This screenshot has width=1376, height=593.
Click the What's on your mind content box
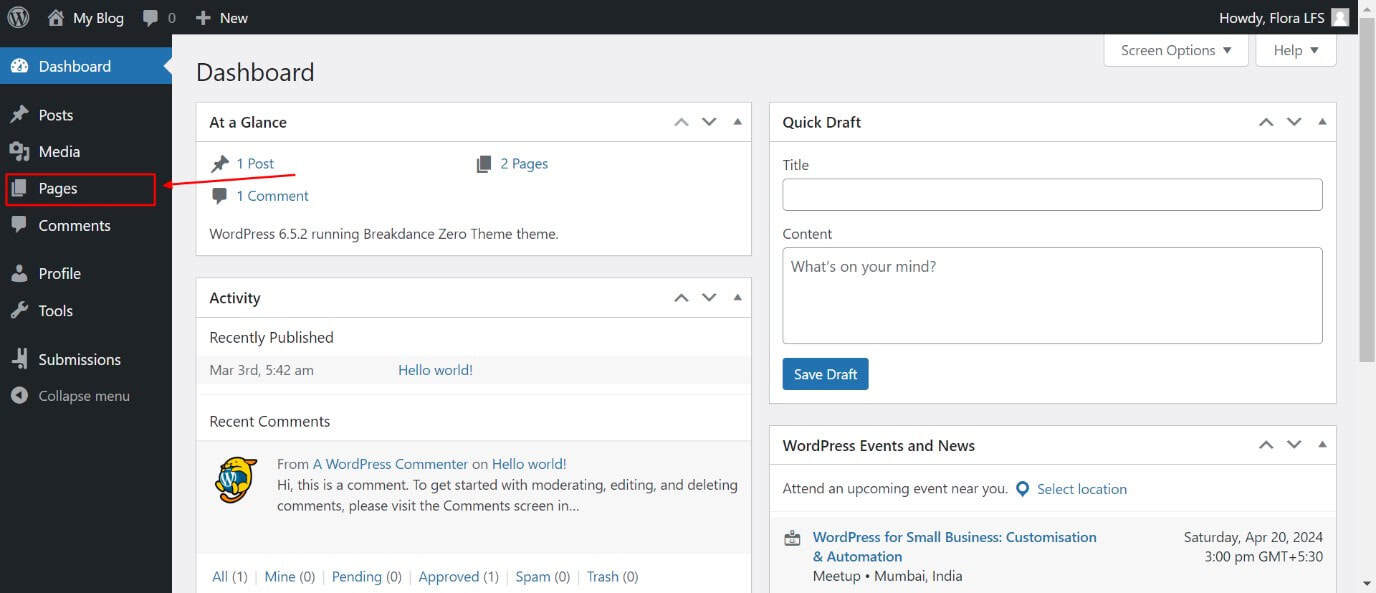click(1052, 295)
